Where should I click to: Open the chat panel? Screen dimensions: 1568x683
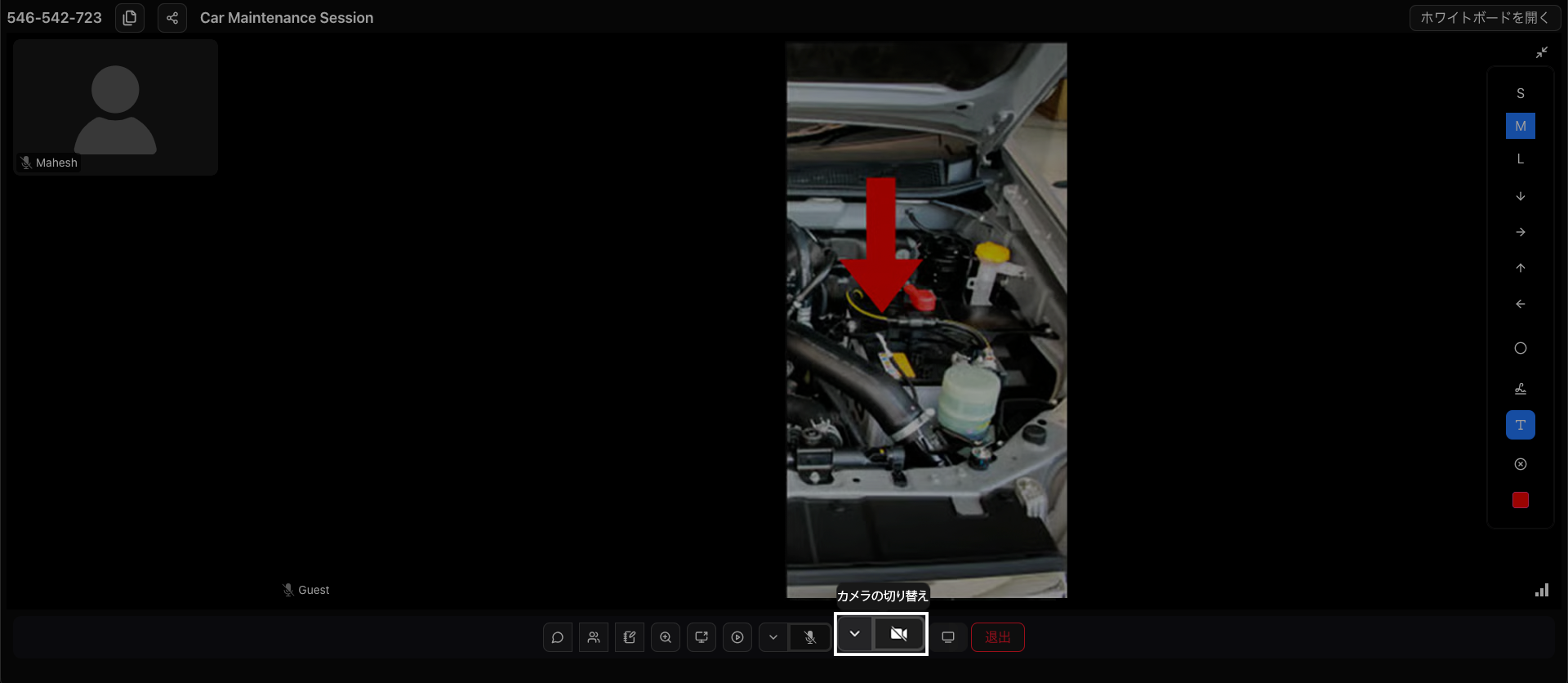558,637
